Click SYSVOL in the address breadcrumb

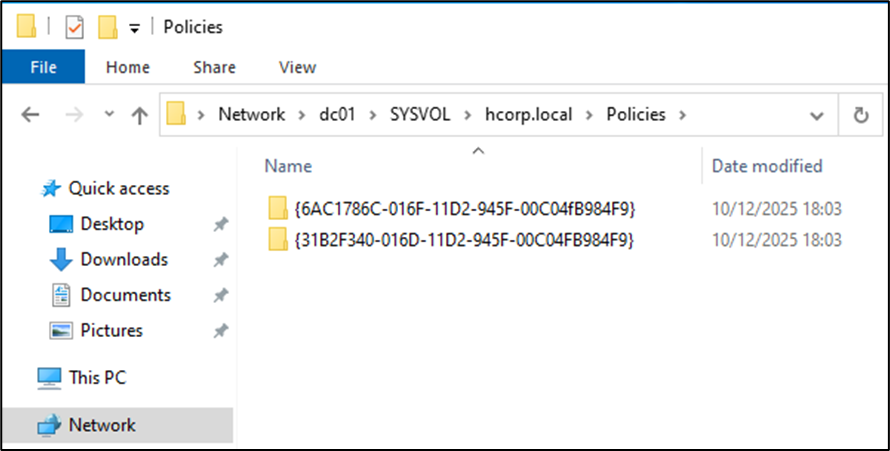point(419,114)
